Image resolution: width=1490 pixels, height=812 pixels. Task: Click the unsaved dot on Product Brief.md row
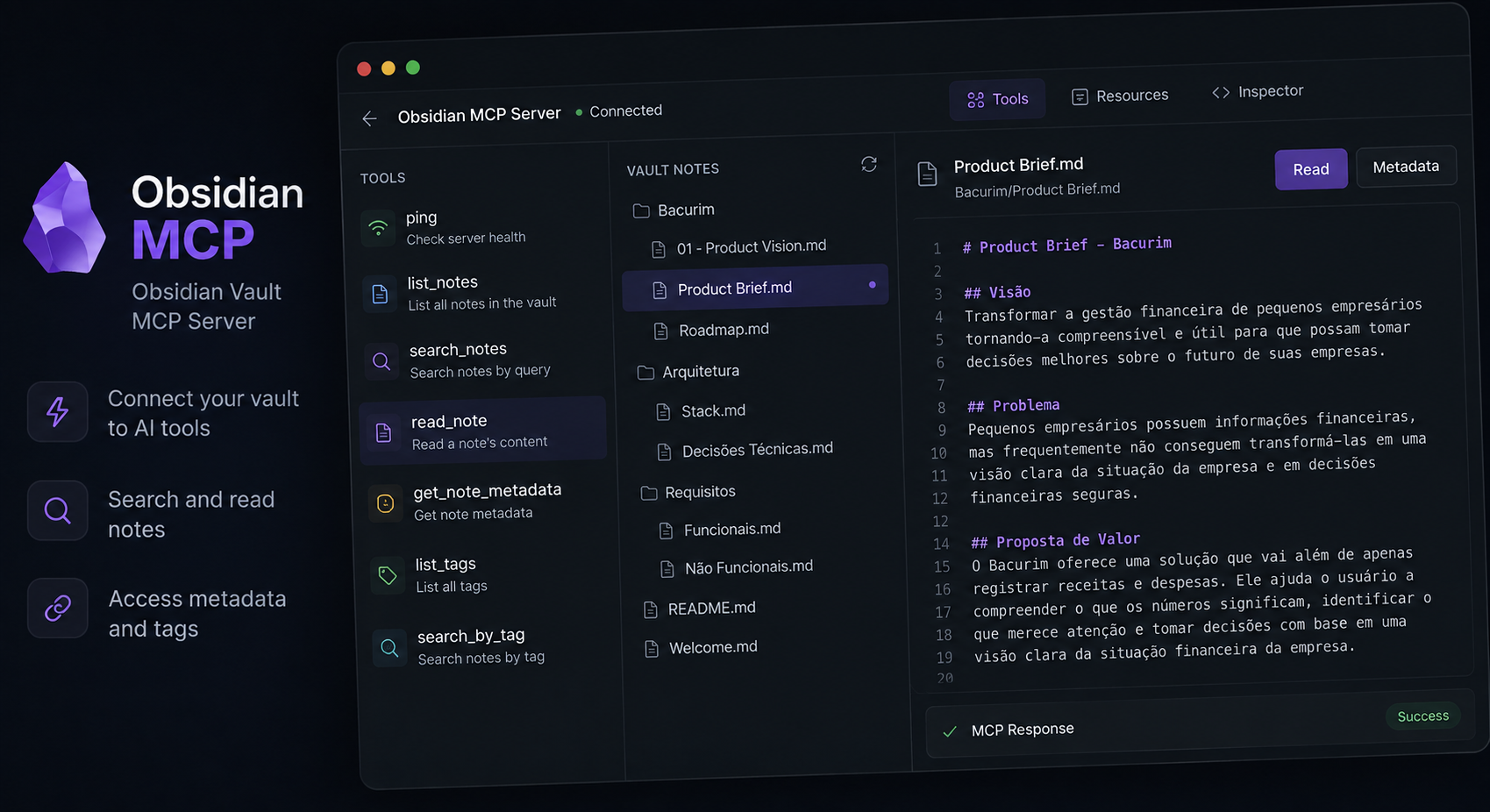pyautogui.click(x=872, y=285)
